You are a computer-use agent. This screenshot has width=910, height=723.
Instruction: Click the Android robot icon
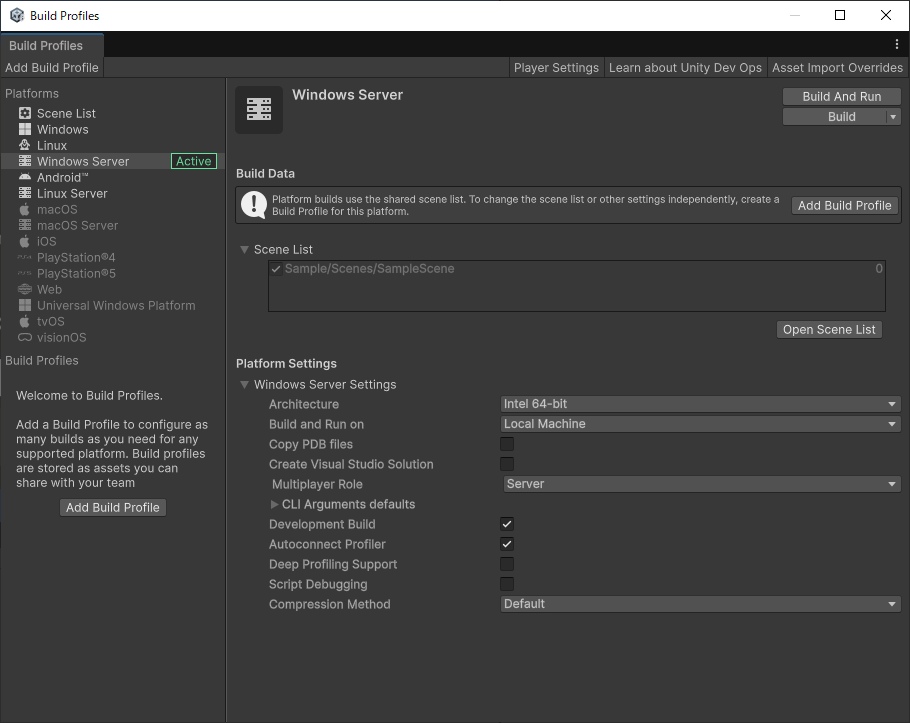(25, 177)
